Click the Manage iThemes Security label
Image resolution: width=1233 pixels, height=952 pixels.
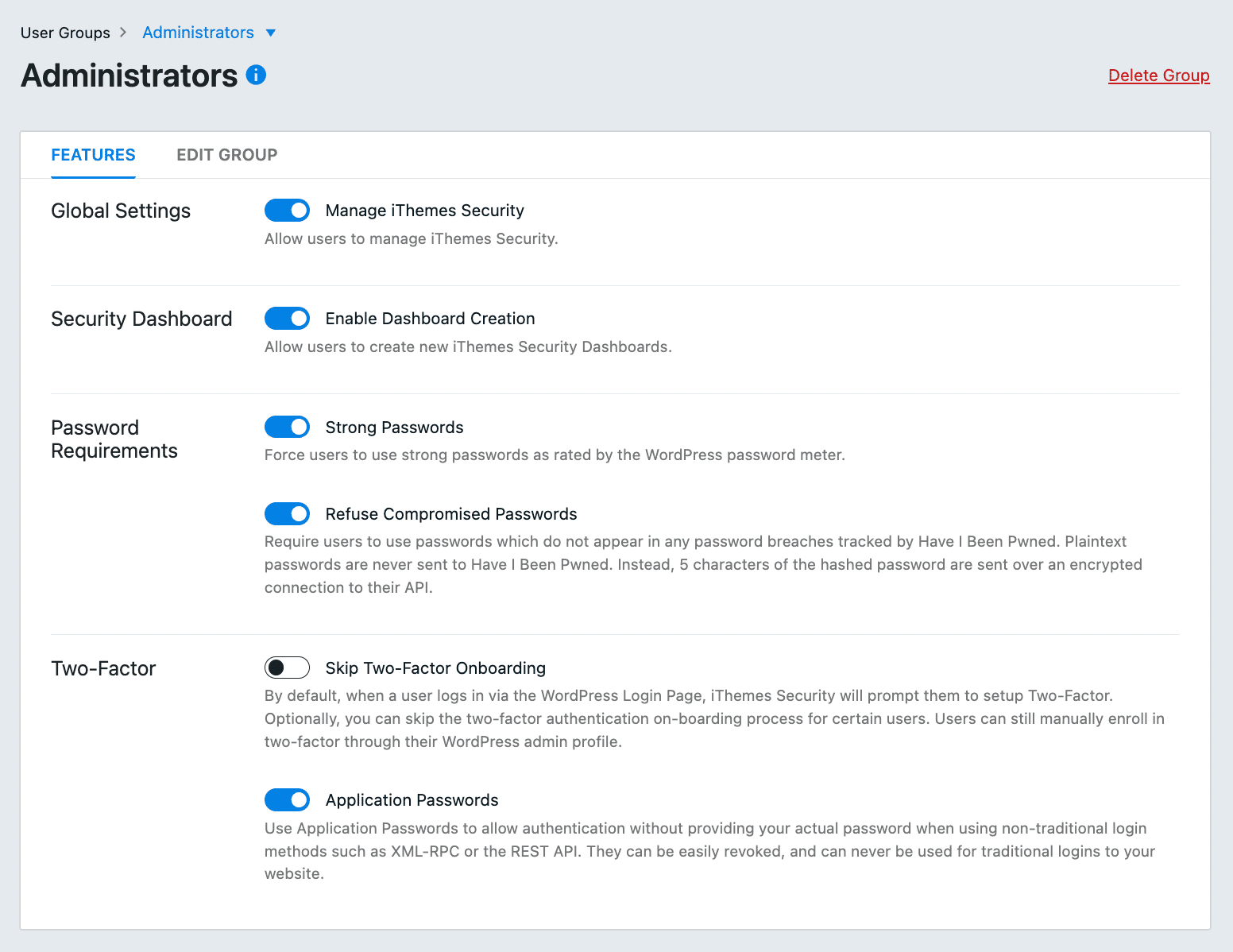tap(425, 211)
